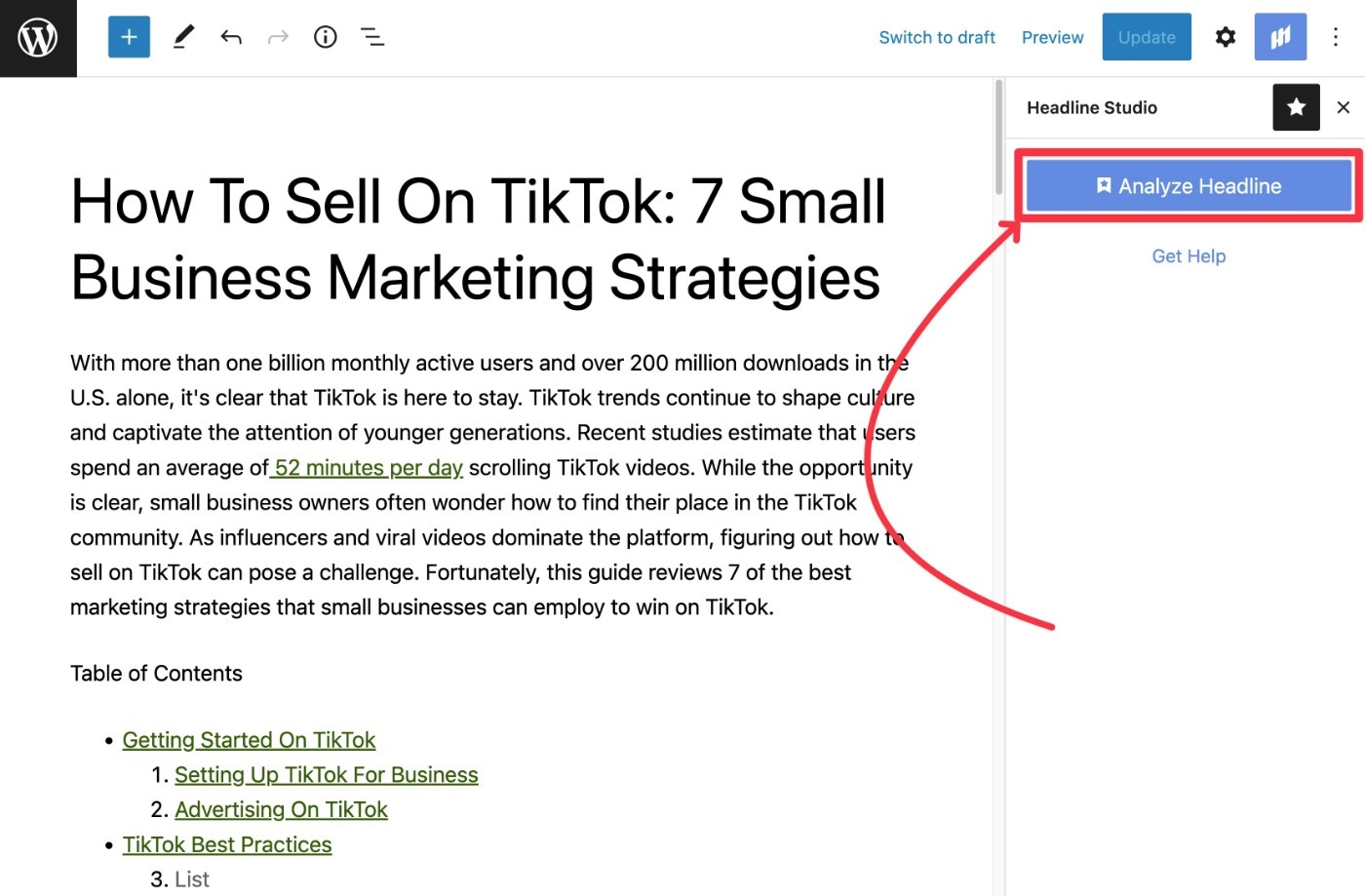1365x896 pixels.
Task: Open the WordPress logo menu
Action: [38, 38]
